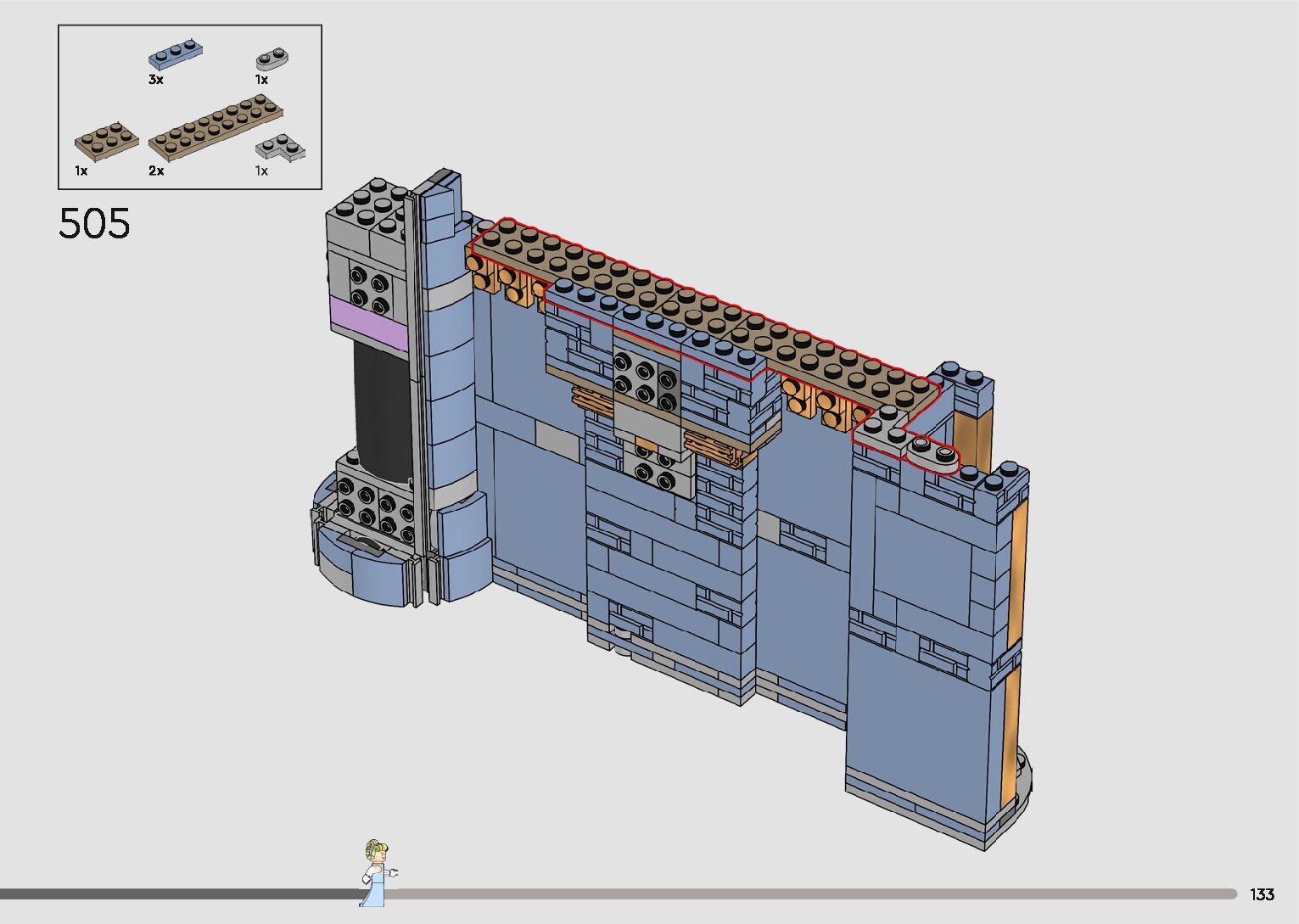Click the "3x" quantity label

pos(155,80)
